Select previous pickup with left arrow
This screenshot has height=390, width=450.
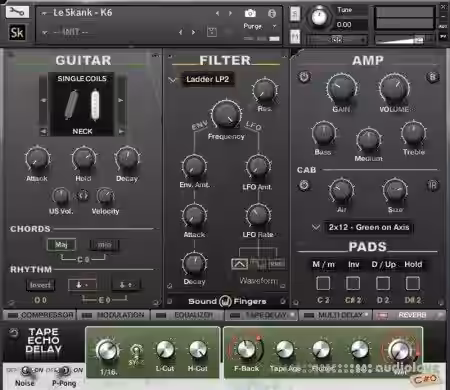point(43,100)
